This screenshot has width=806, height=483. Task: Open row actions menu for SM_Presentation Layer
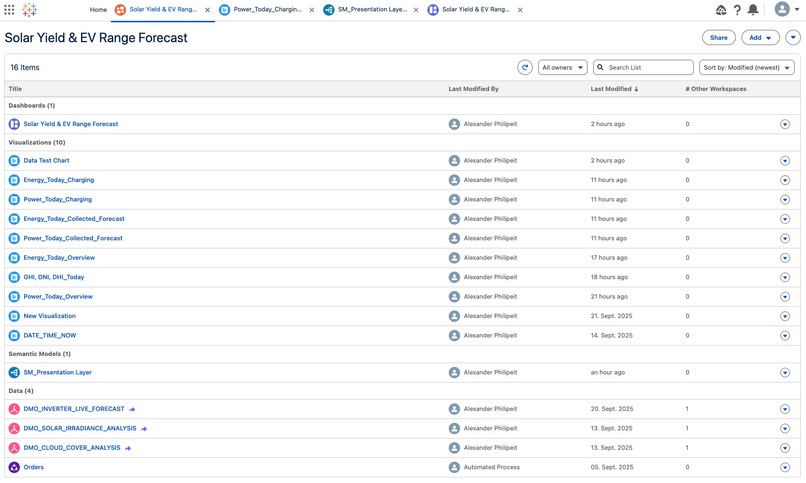coord(785,373)
